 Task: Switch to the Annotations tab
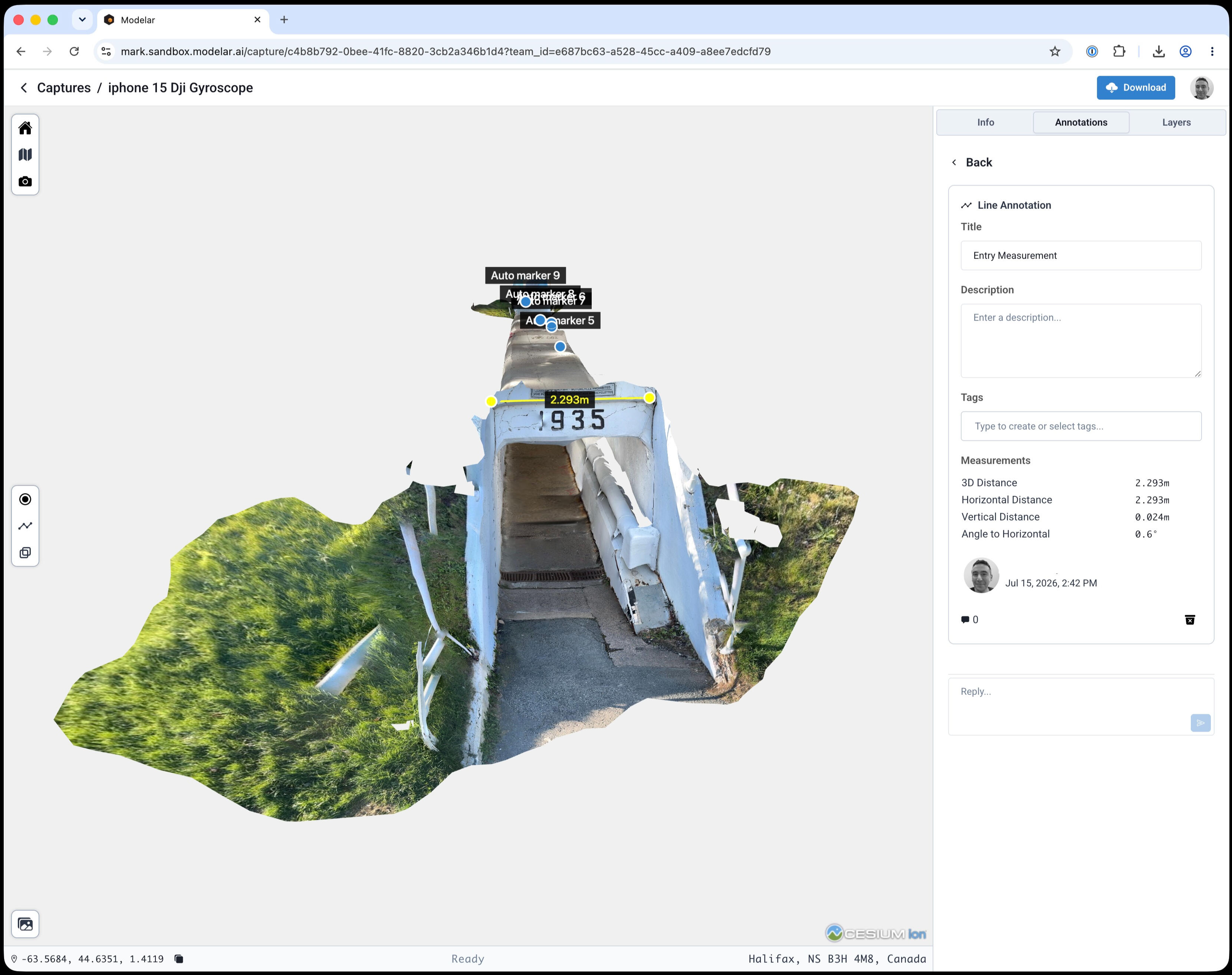coord(1081,123)
